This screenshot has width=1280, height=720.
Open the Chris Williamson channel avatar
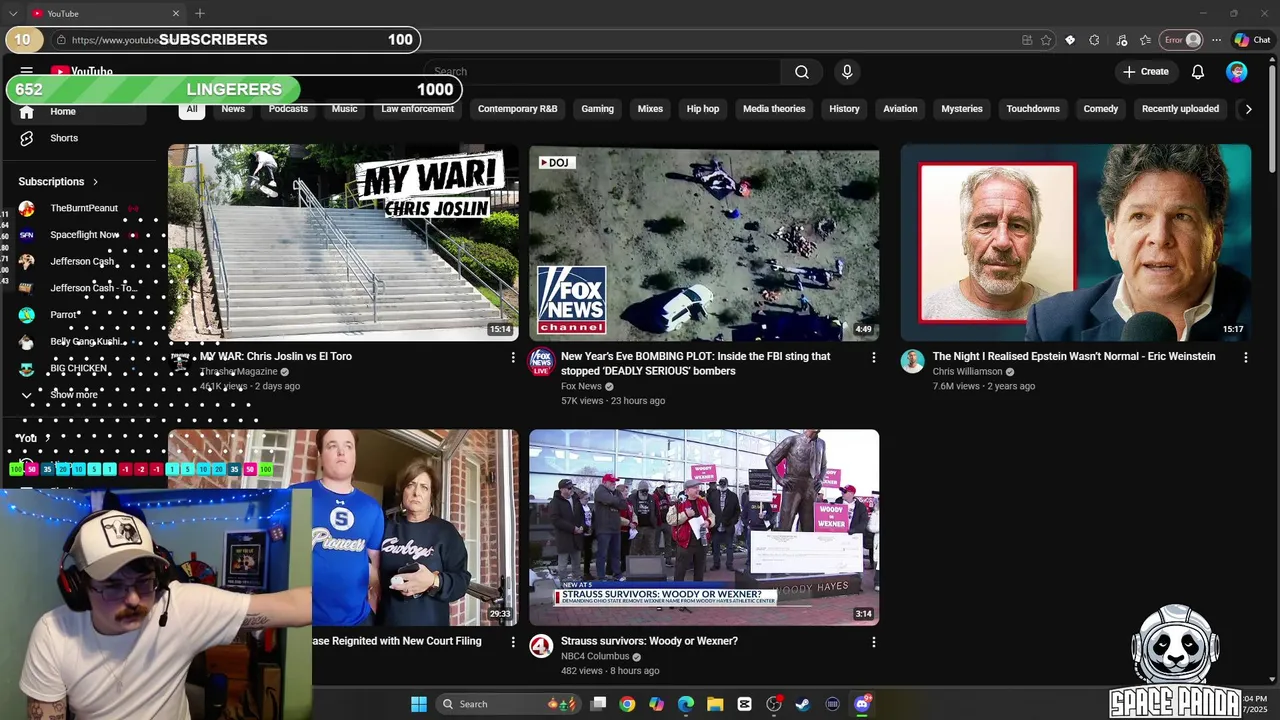pos(912,361)
